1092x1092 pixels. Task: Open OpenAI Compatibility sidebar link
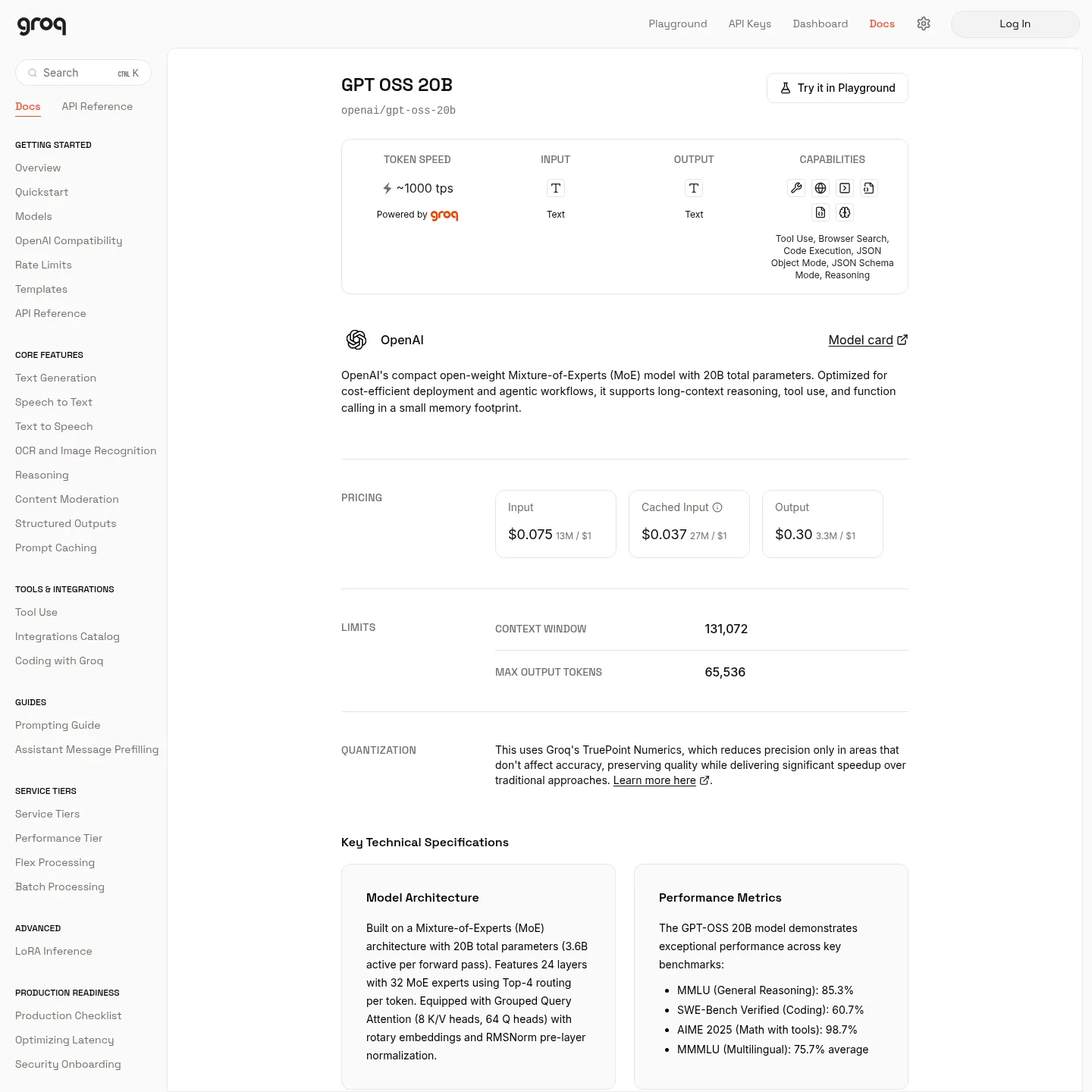[x=68, y=240]
